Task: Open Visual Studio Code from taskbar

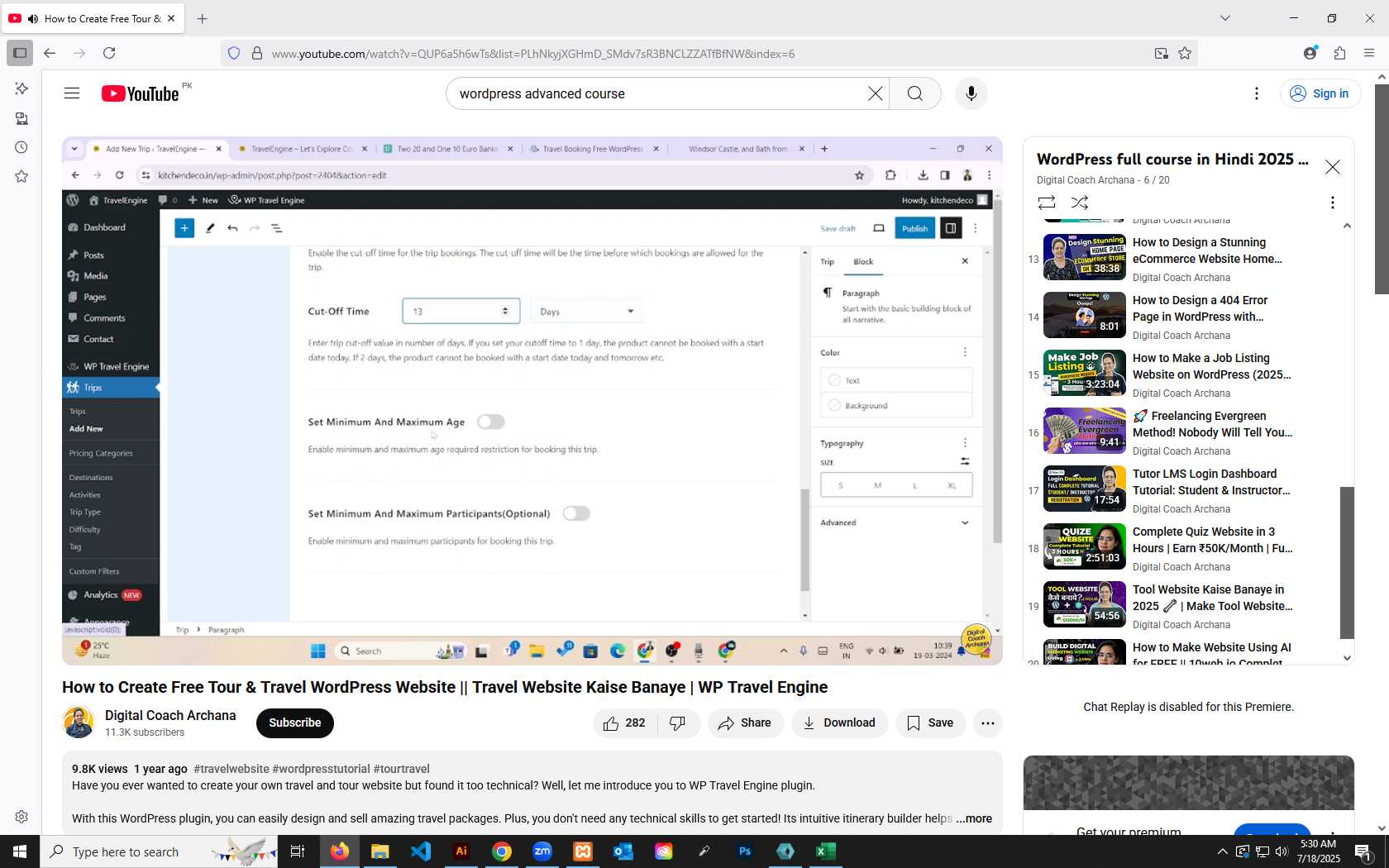Action: point(421,851)
